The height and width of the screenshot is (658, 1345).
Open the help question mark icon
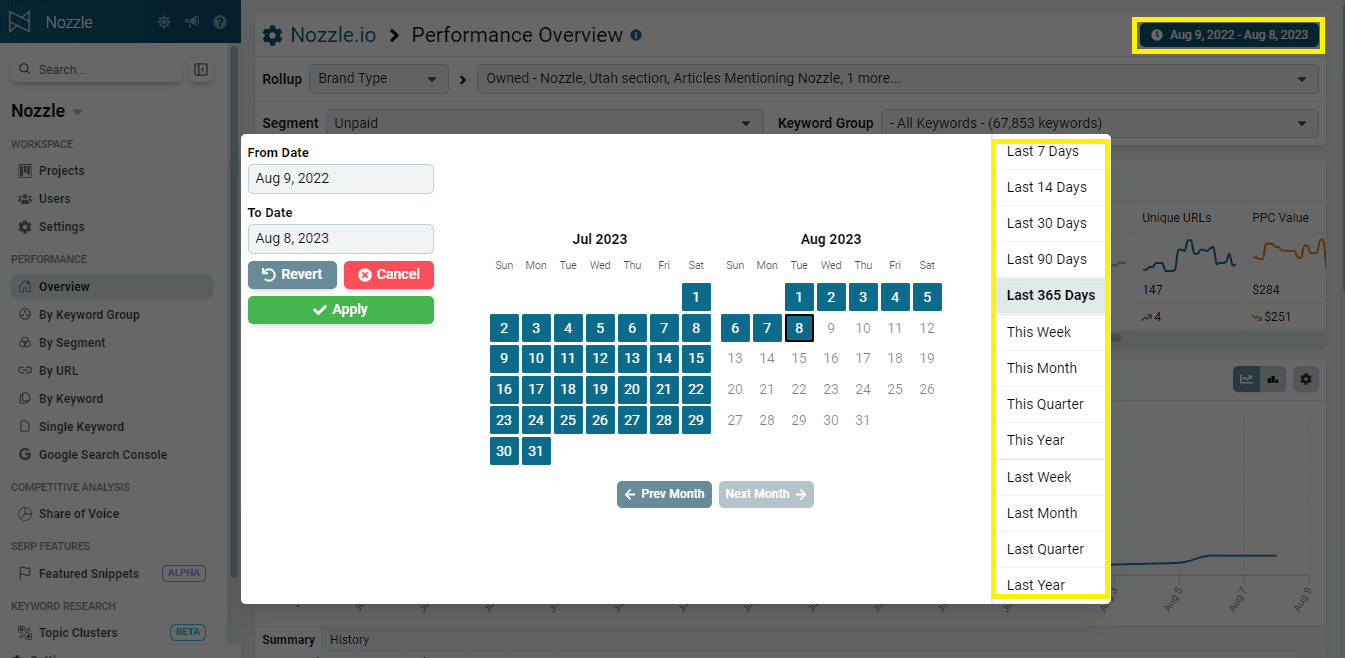click(x=219, y=22)
